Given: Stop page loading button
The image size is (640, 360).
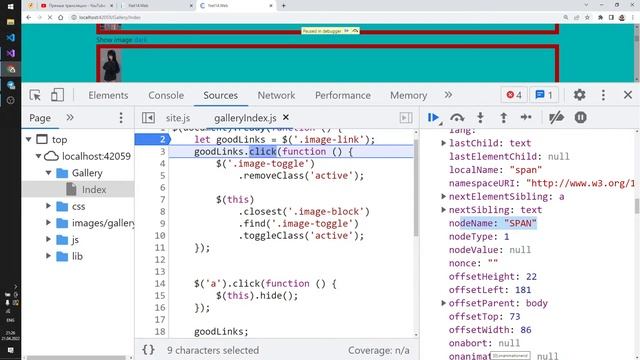Looking at the screenshot, I should pyautogui.click(x=49, y=18).
